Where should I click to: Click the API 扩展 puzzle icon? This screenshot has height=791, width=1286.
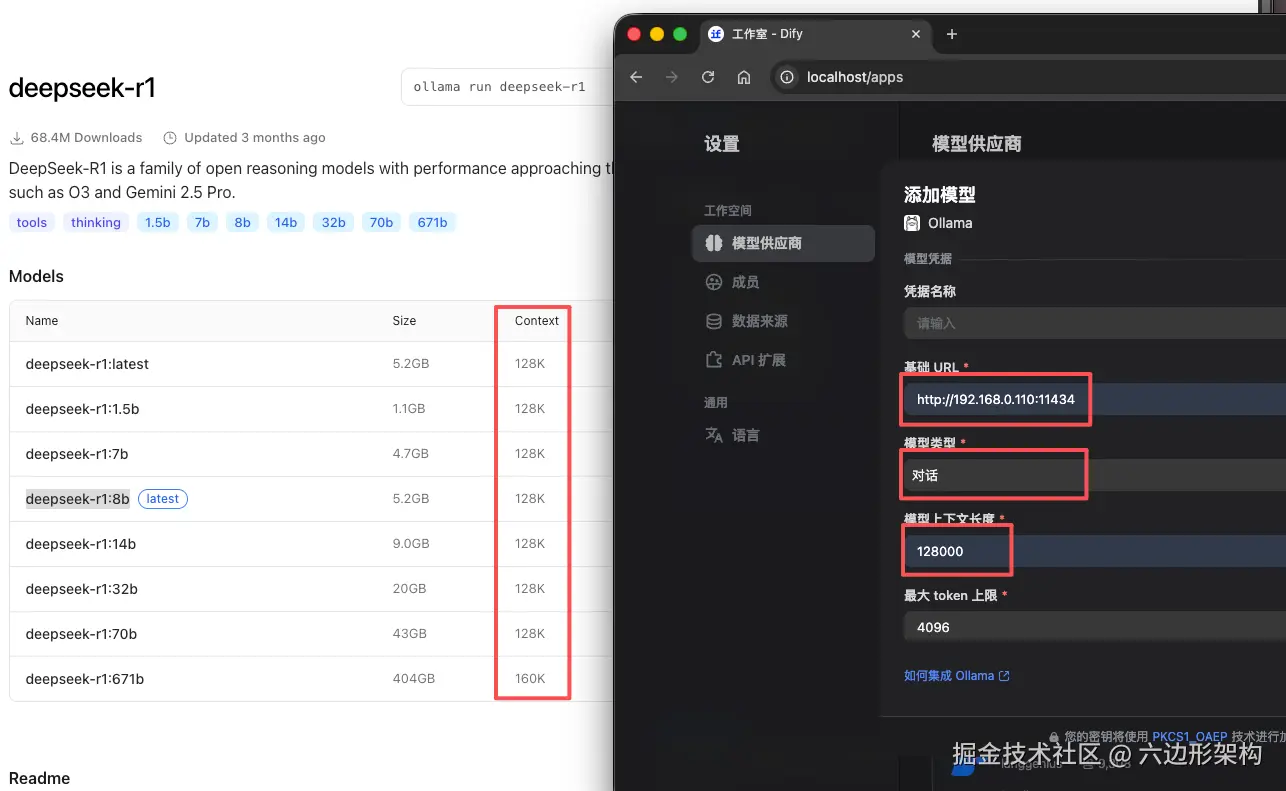point(713,360)
